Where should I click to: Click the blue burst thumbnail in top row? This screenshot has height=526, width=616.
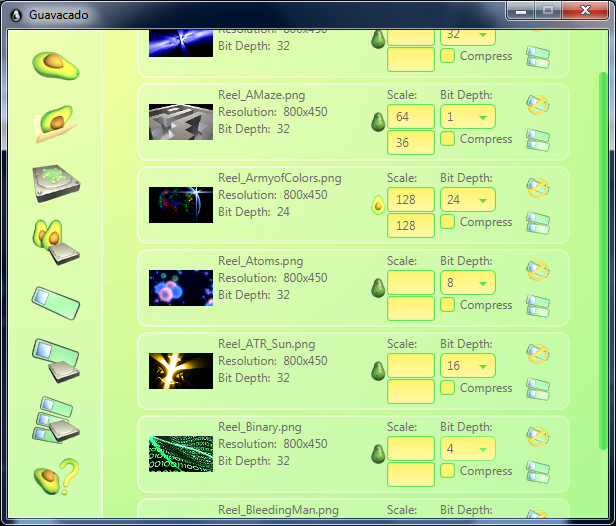pyautogui.click(x=181, y=43)
